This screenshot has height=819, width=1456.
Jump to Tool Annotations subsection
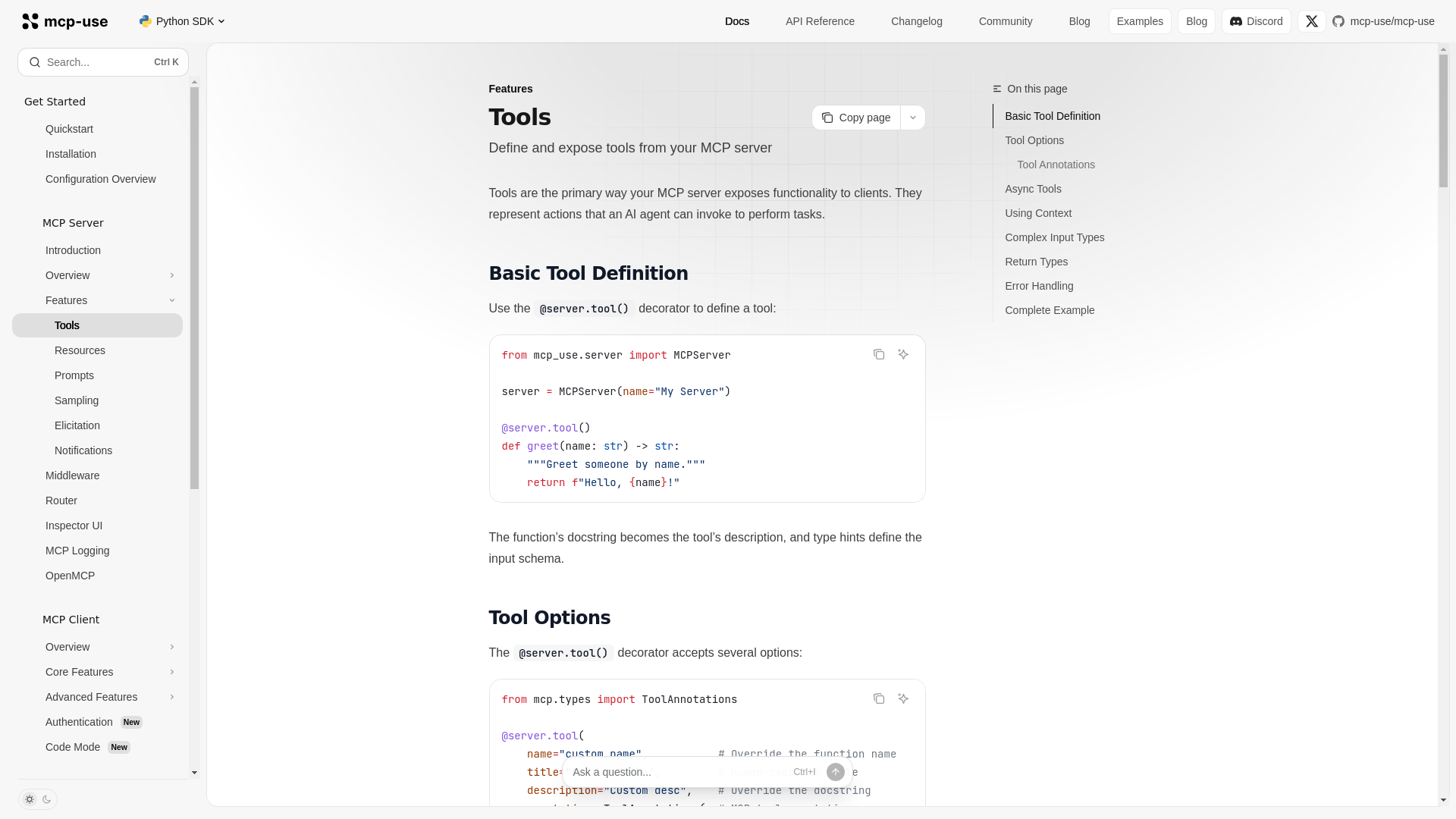pos(1056,165)
